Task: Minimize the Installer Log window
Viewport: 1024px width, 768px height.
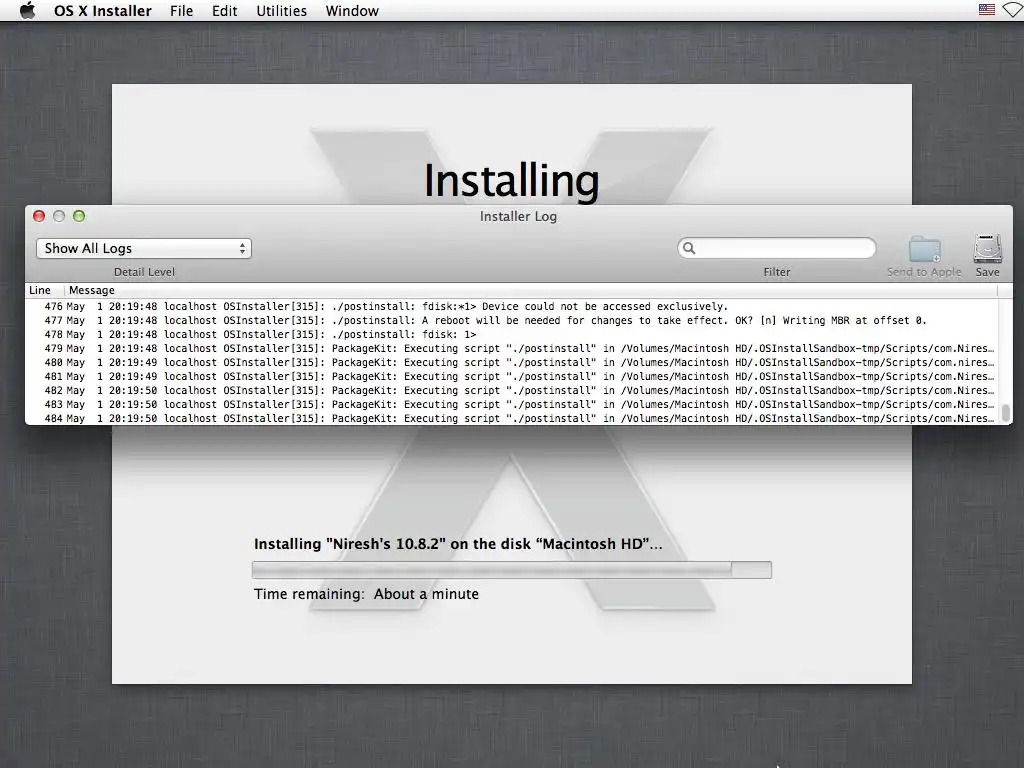Action: (x=59, y=216)
